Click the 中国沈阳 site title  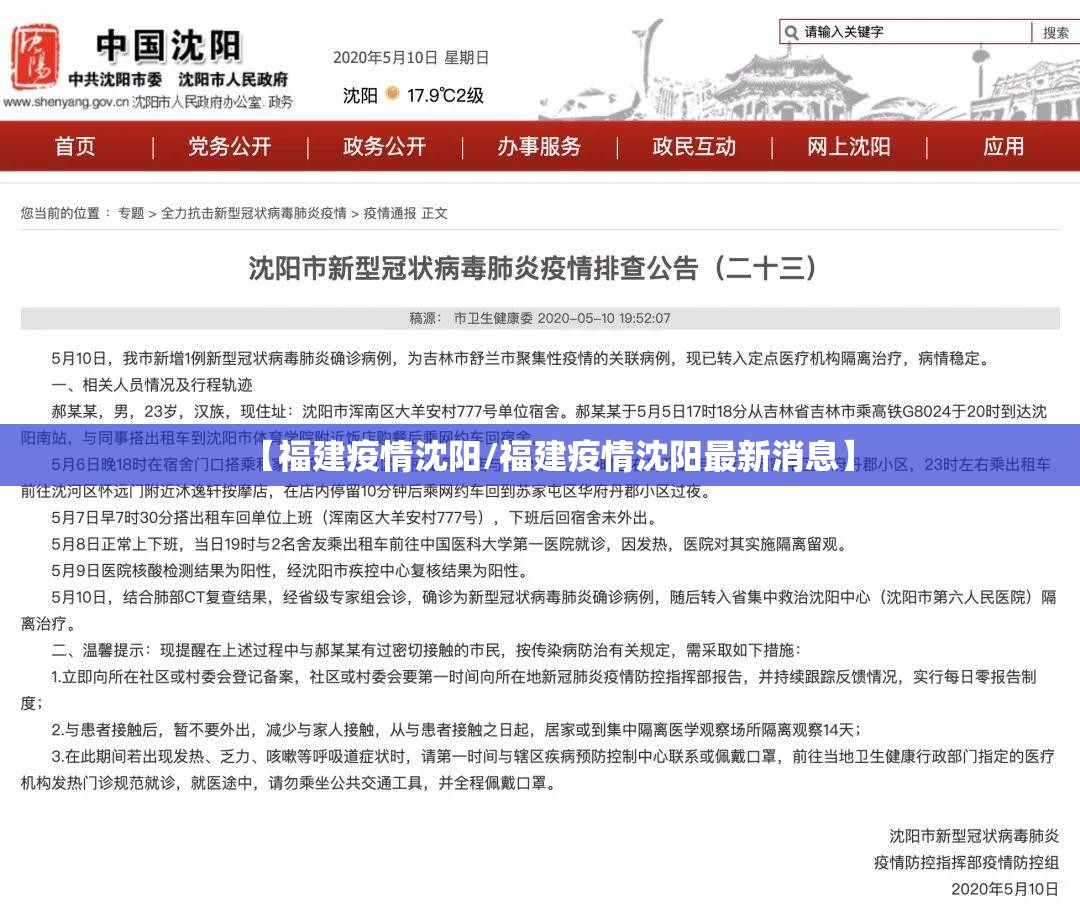click(168, 46)
